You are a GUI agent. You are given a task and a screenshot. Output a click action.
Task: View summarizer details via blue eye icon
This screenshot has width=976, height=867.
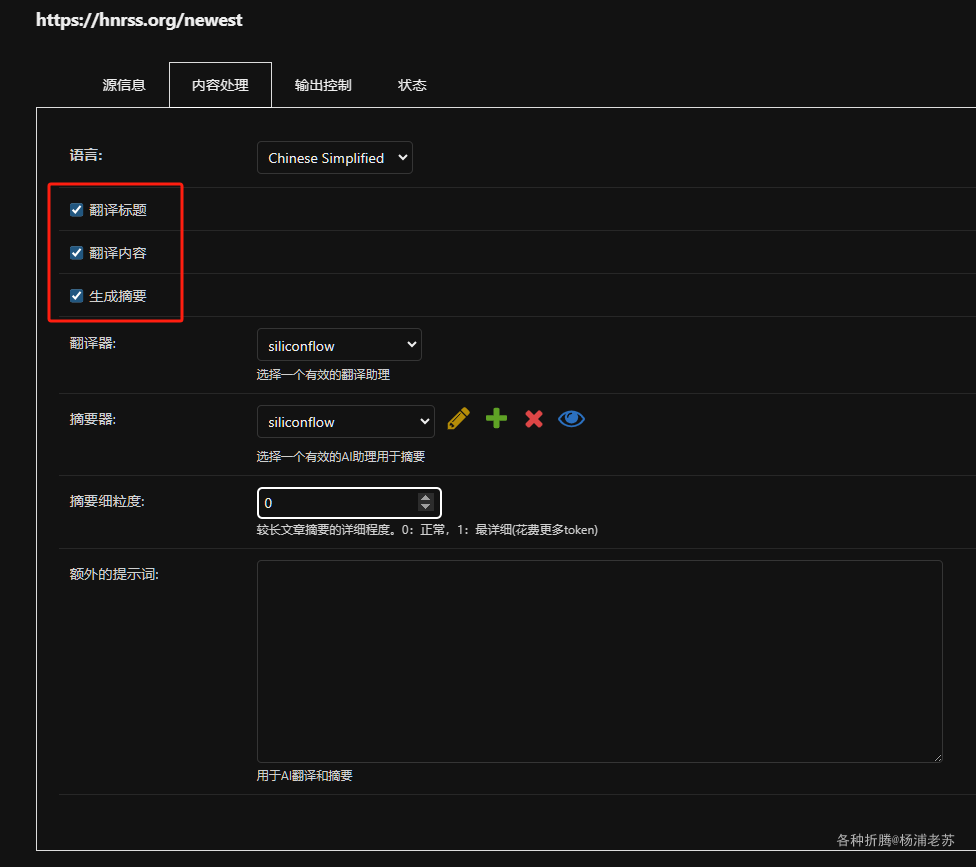(571, 419)
